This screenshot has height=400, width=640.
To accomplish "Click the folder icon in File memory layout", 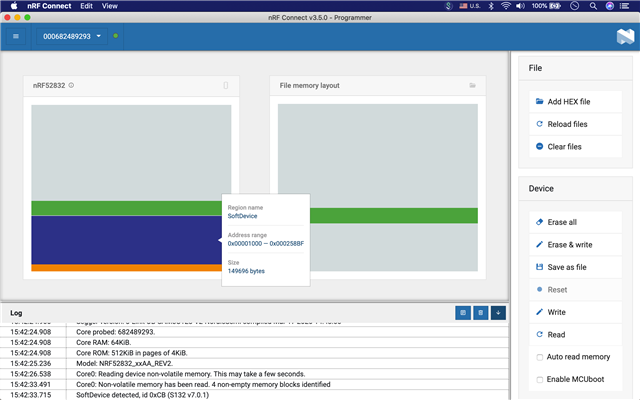I will point(472,85).
